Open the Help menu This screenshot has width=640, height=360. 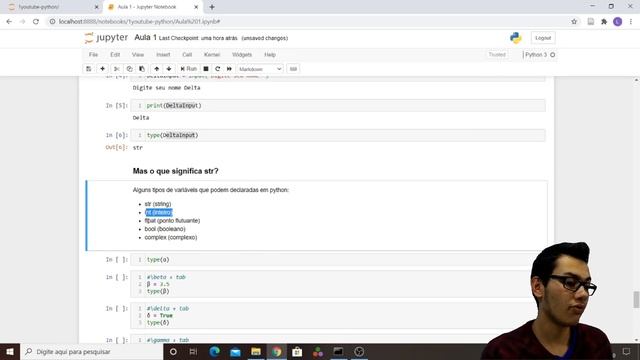click(x=270, y=55)
